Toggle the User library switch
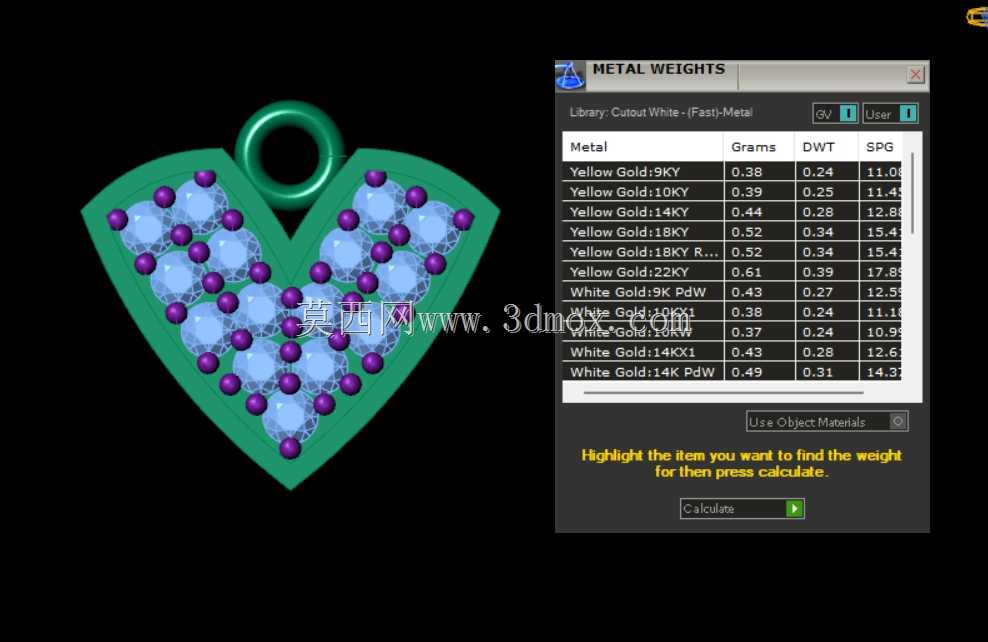 pyautogui.click(x=908, y=113)
